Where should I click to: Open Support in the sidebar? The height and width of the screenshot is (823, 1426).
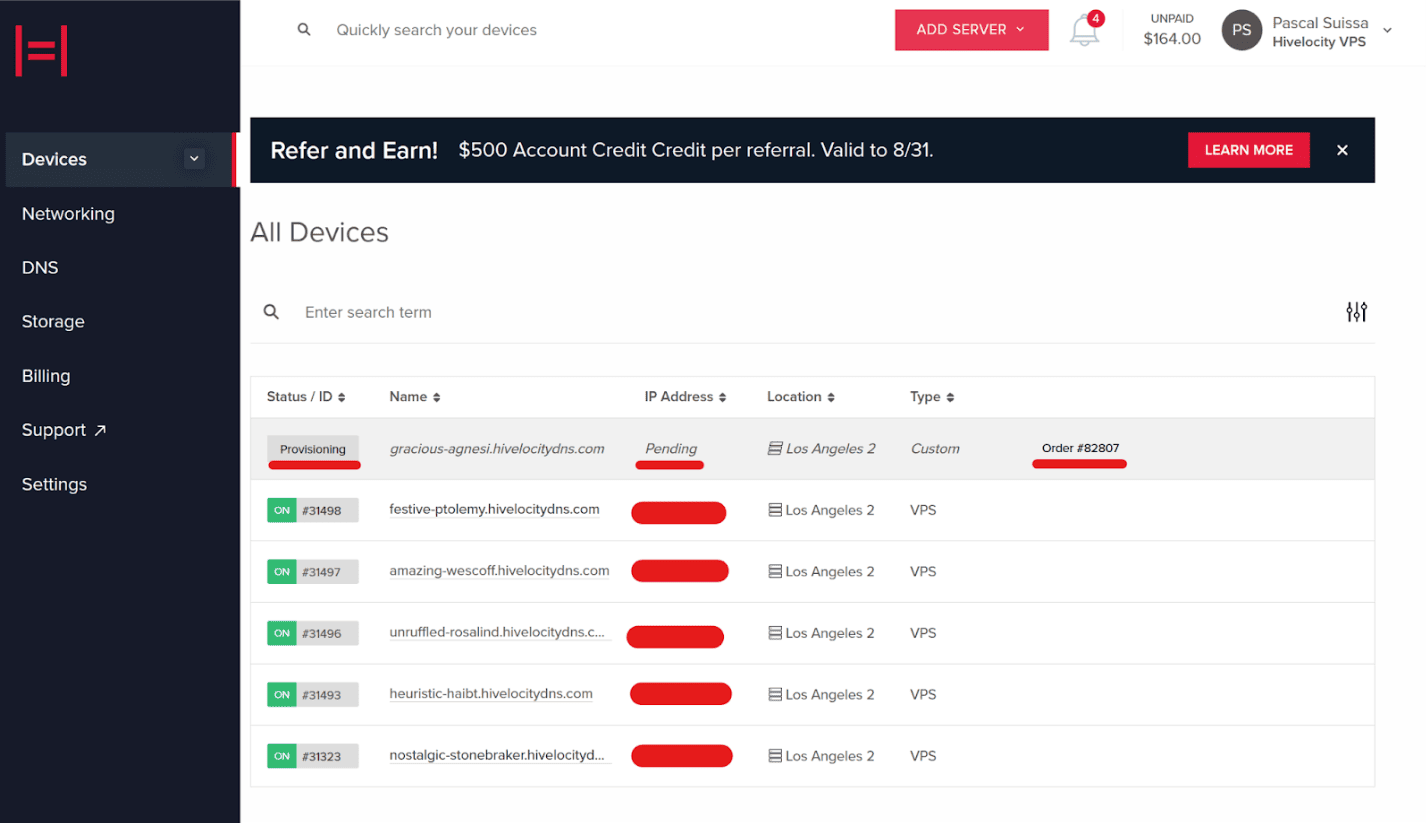click(x=64, y=430)
